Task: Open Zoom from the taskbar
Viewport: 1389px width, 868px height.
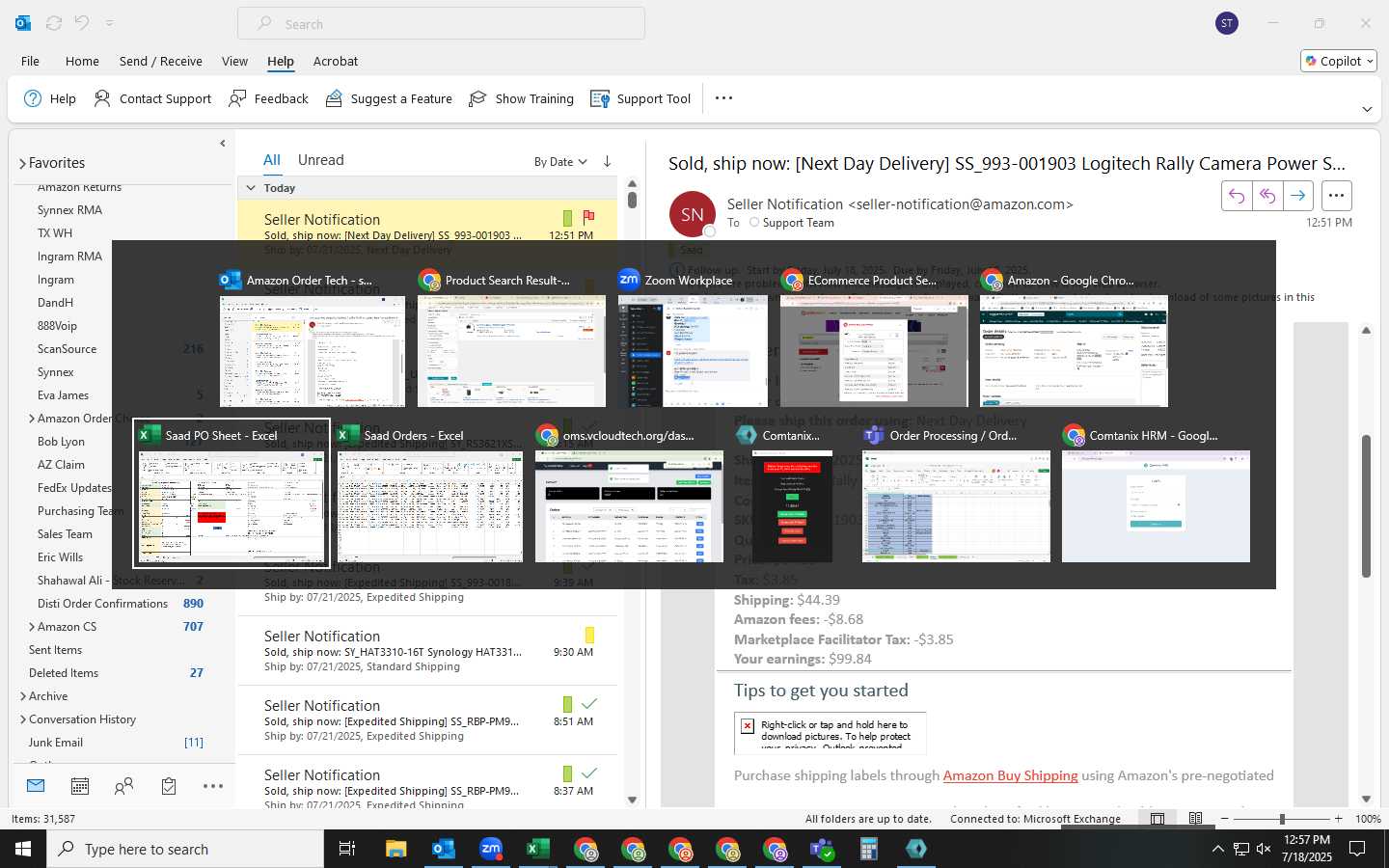Action: (491, 849)
